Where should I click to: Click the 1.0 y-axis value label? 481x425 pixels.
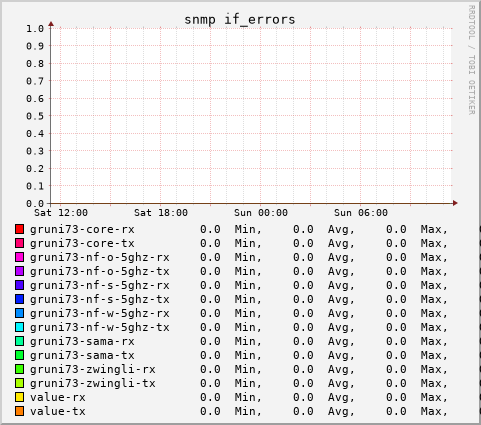(35, 29)
